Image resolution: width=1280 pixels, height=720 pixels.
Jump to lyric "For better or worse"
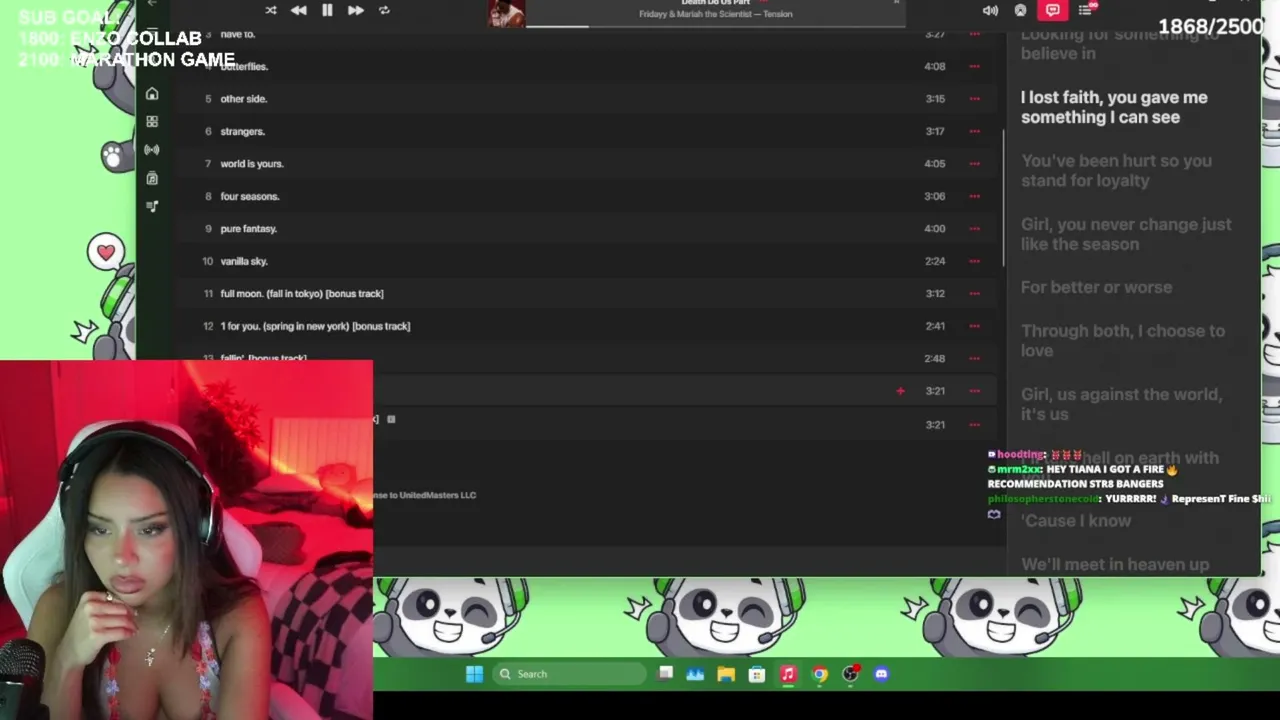coord(1096,287)
